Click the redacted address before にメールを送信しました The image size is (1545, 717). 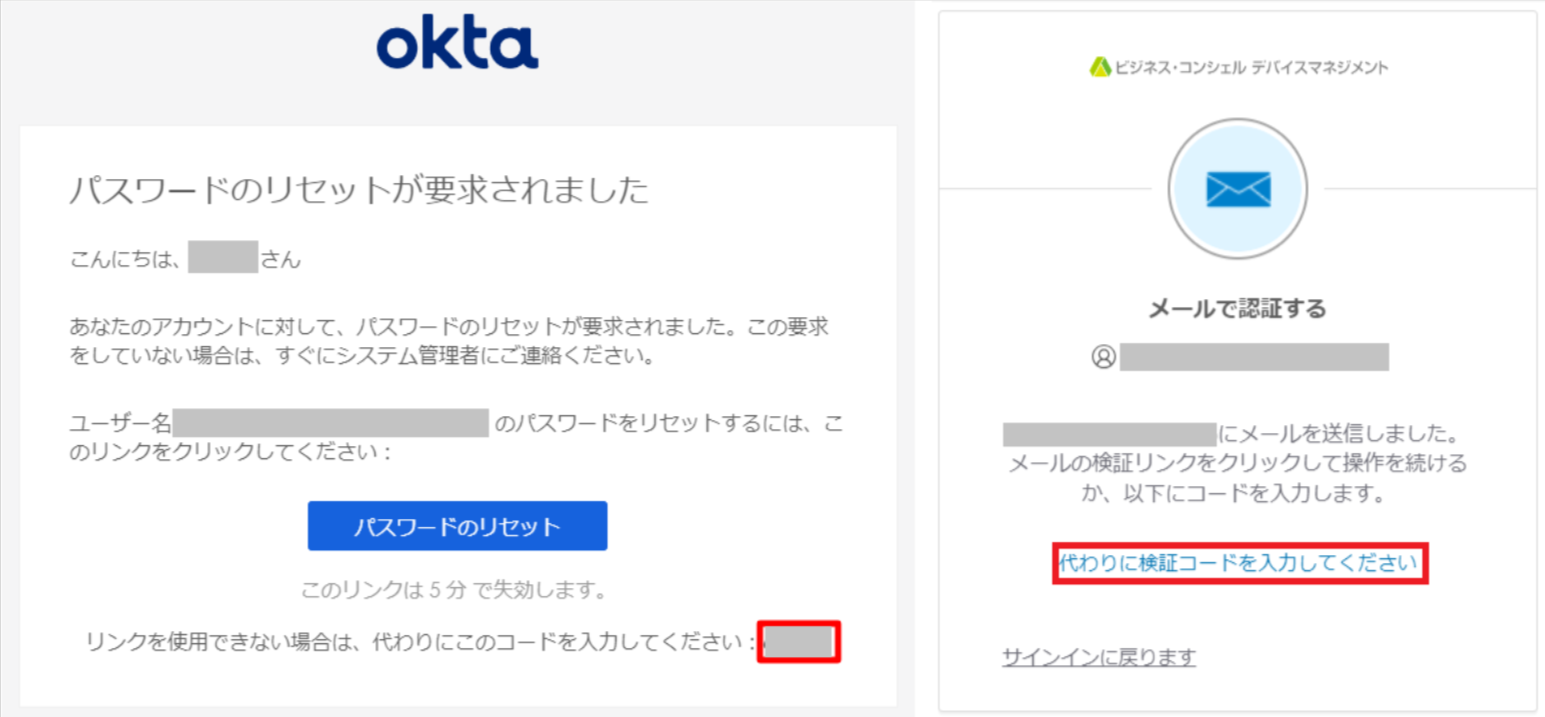1109,435
